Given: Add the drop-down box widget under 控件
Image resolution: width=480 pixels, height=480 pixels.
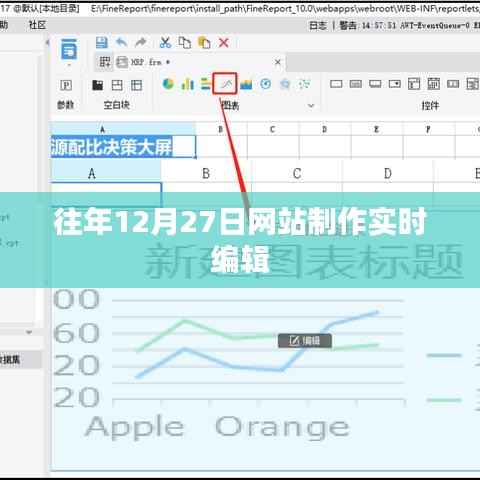Looking at the screenshot, I should point(395,84).
